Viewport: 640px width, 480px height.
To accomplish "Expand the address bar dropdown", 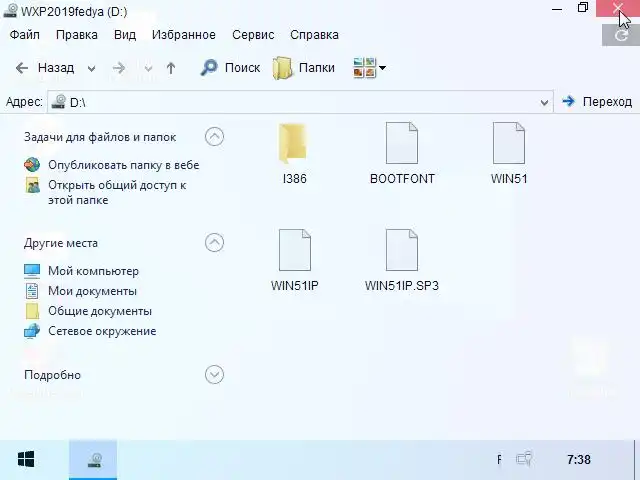I will 544,102.
